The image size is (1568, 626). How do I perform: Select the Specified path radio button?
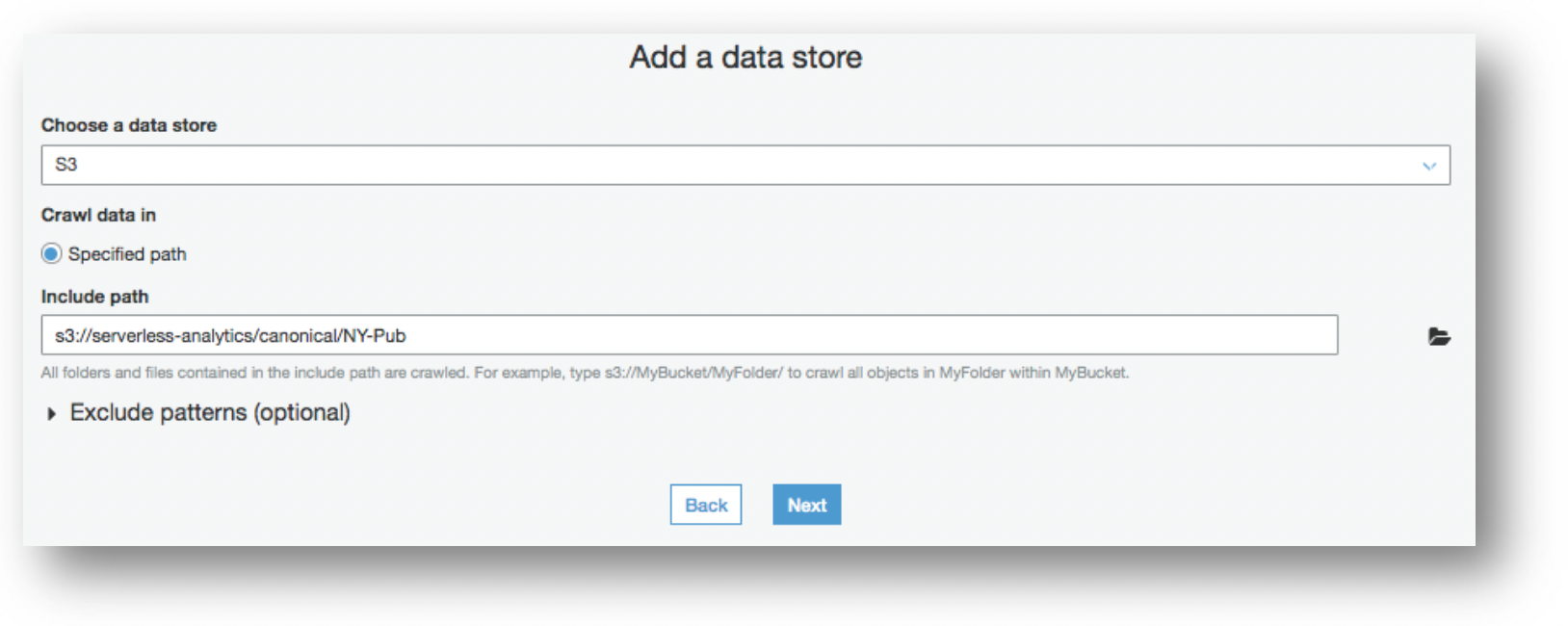pyautogui.click(x=51, y=254)
